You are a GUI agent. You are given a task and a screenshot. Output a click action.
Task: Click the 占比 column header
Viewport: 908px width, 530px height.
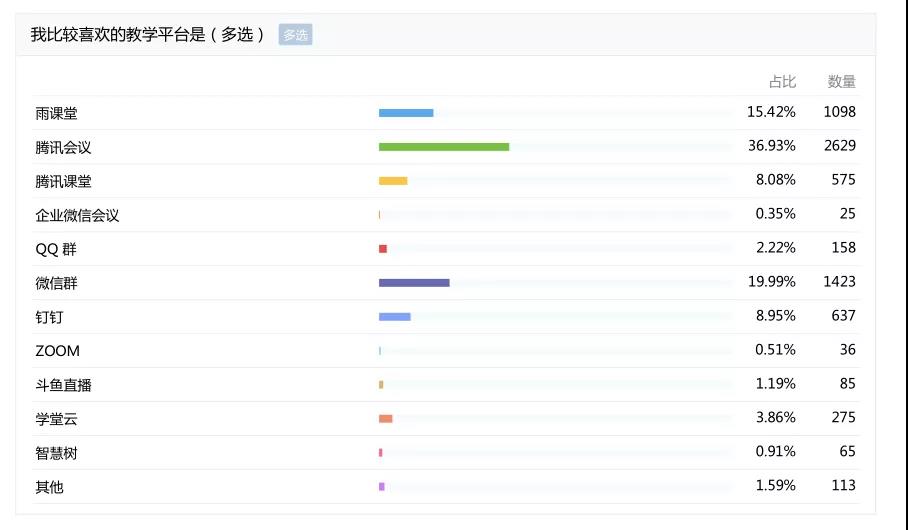(782, 82)
